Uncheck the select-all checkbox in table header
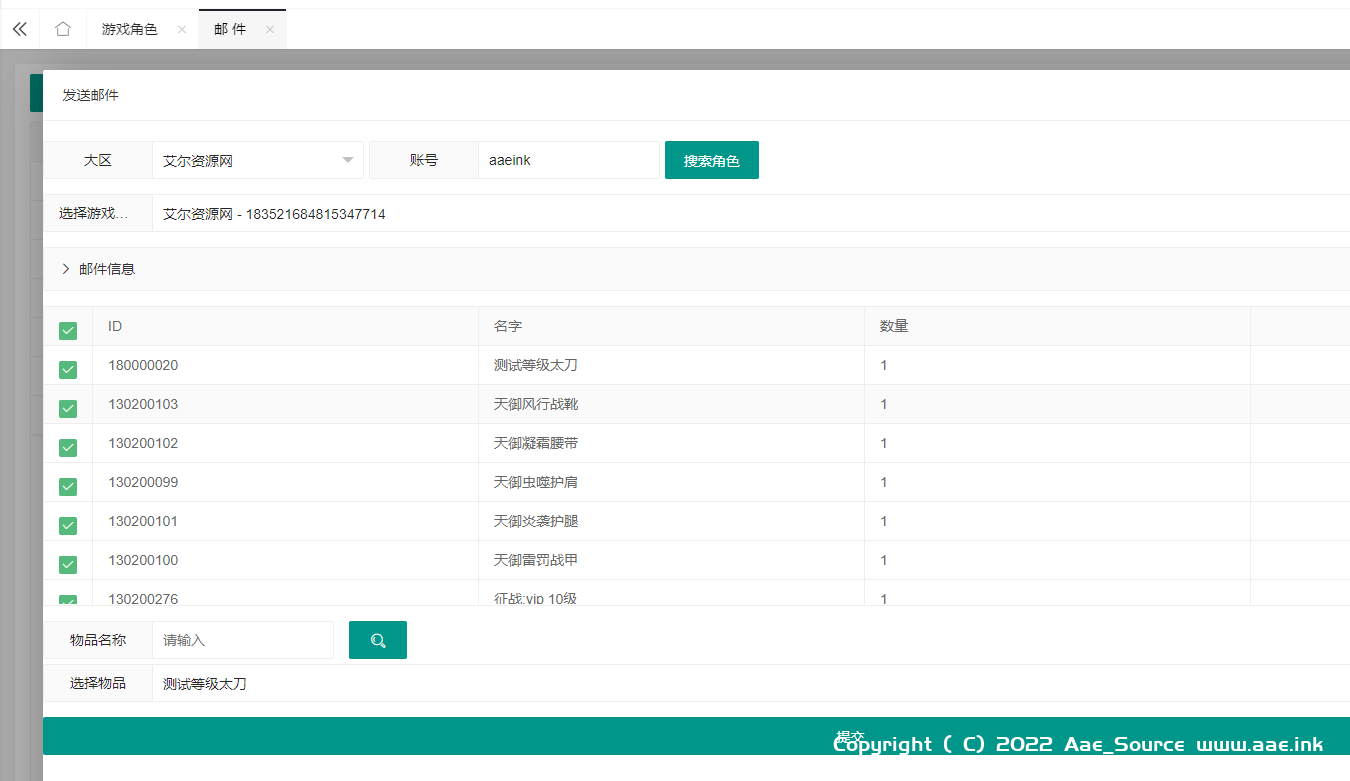This screenshot has width=1350, height=781. [x=67, y=330]
